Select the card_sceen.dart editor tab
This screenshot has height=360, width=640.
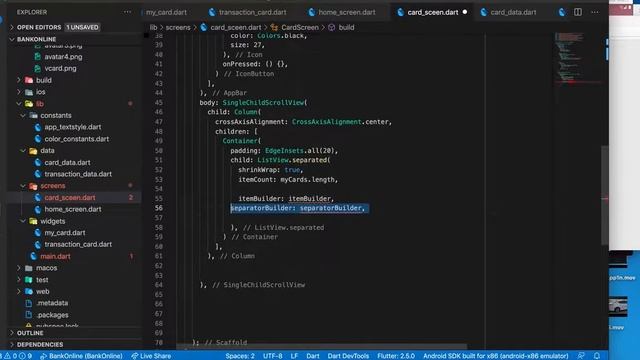coord(433,12)
